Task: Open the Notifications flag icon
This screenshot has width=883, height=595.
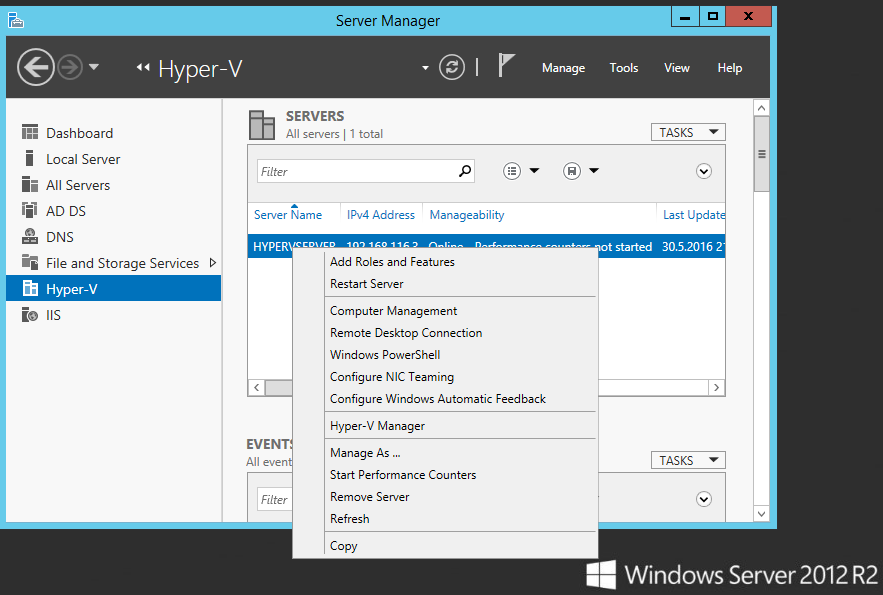Action: [506, 65]
